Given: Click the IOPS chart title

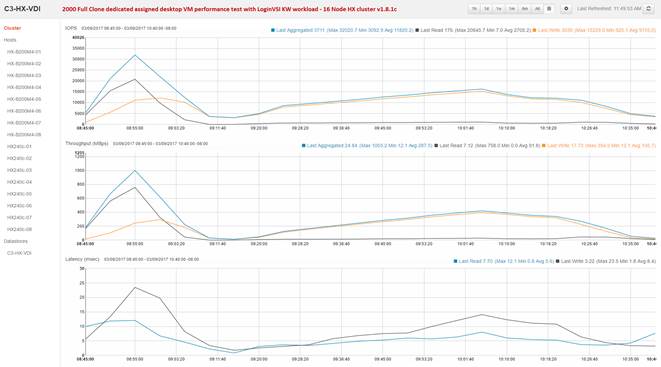Looking at the screenshot, I should (71, 28).
